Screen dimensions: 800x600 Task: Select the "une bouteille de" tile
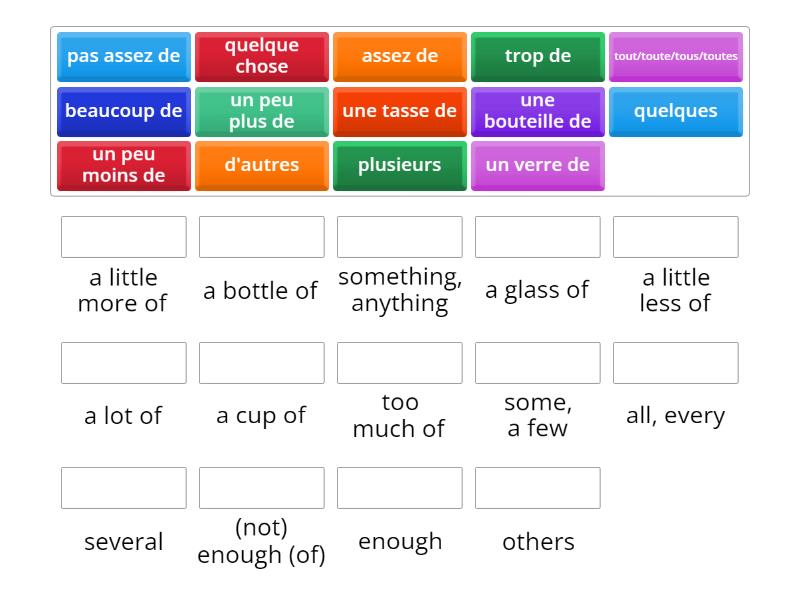pos(537,111)
